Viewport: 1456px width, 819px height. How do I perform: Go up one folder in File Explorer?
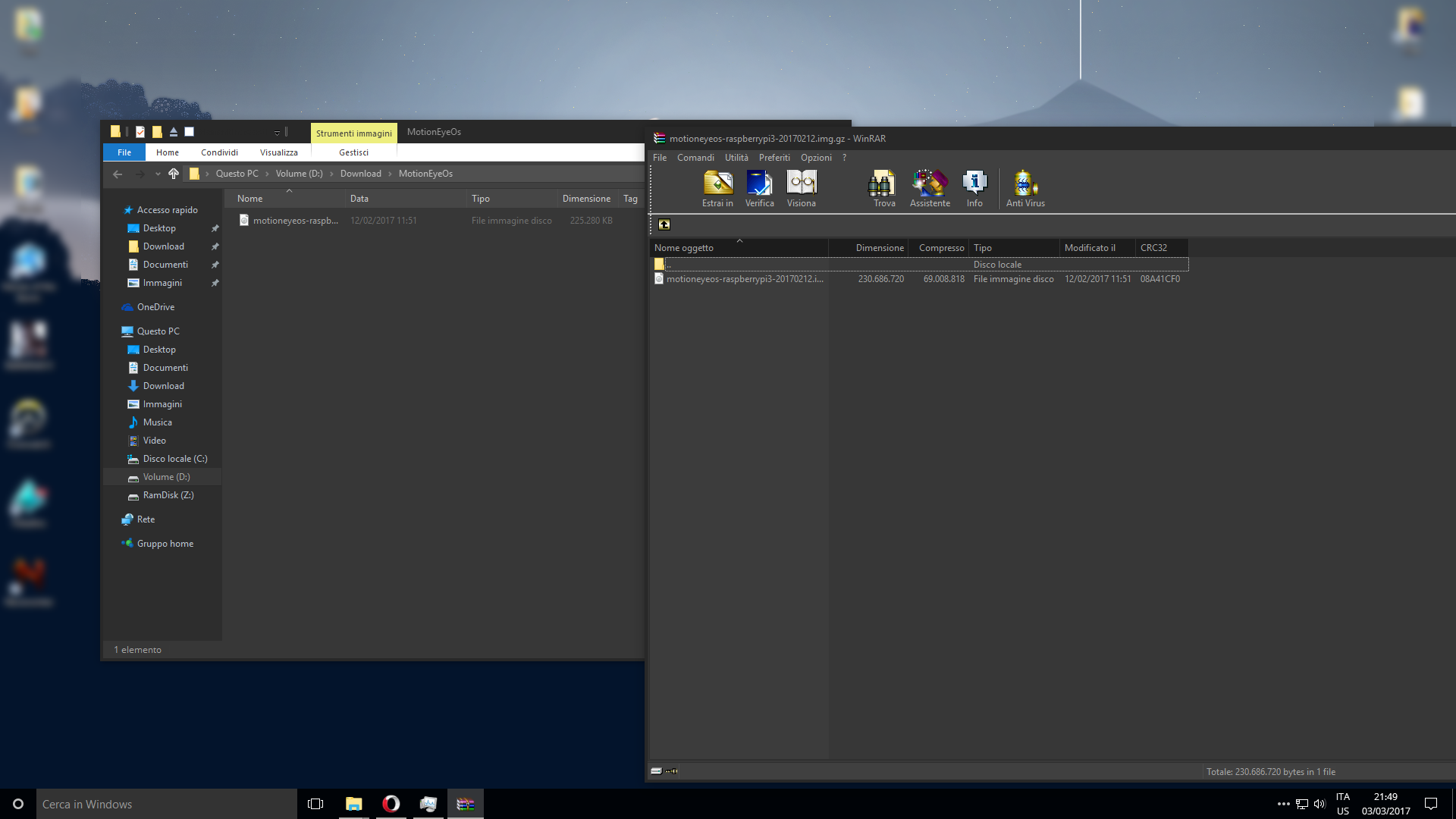174,174
